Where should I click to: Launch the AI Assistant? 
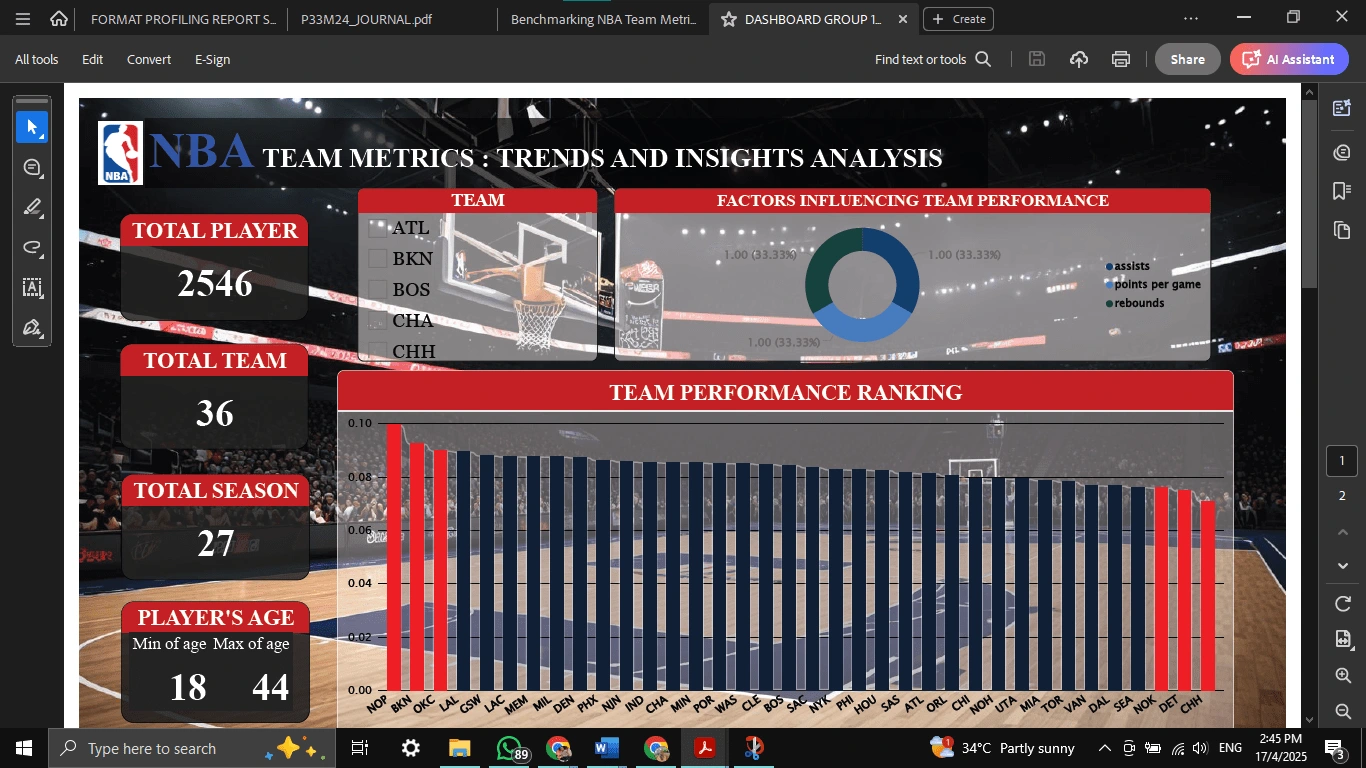pyautogui.click(x=1289, y=59)
